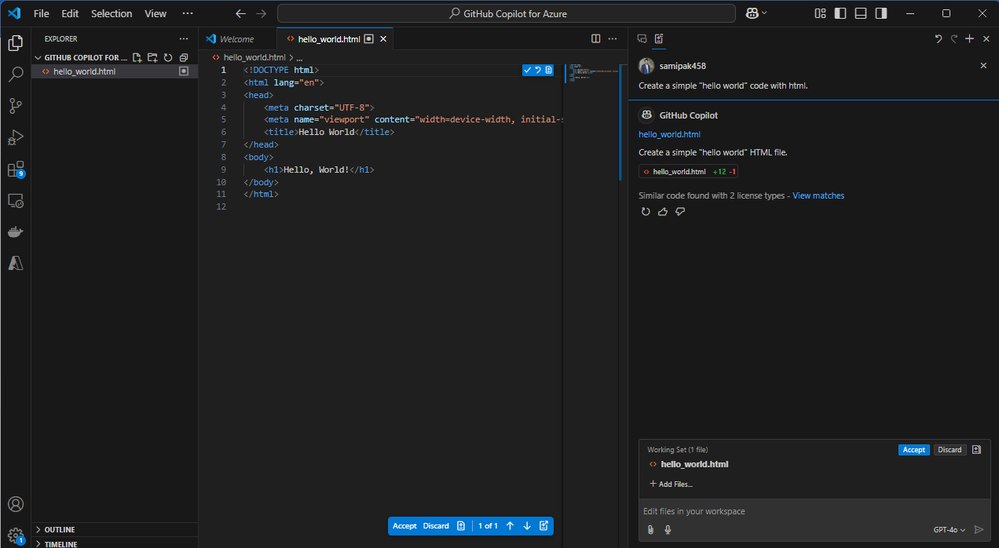Image resolution: width=999 pixels, height=548 pixels.
Task: Open Run and Debug view
Action: pos(16,138)
